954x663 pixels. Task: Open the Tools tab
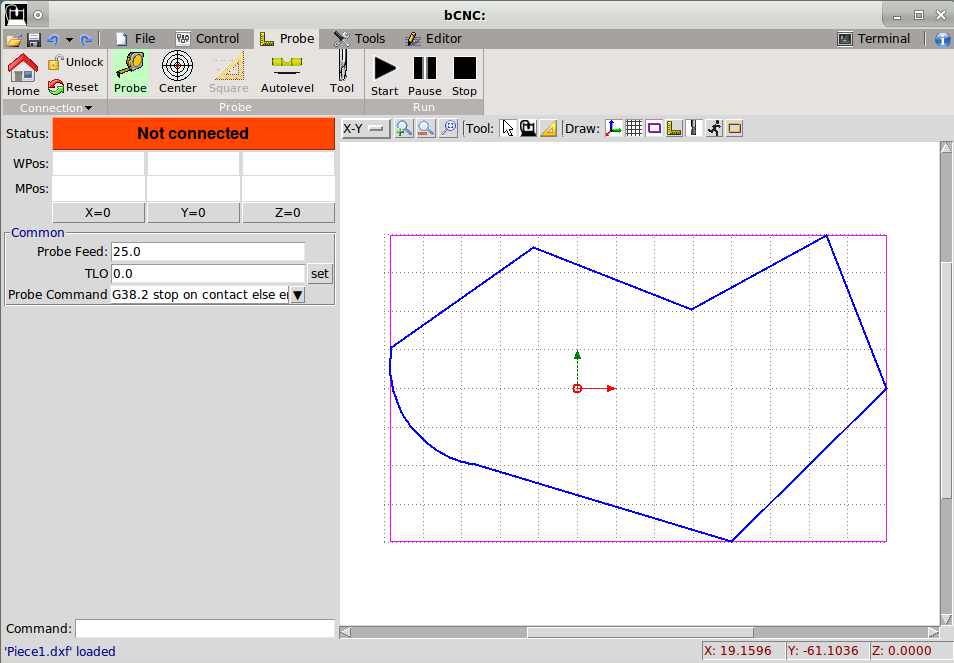point(359,39)
